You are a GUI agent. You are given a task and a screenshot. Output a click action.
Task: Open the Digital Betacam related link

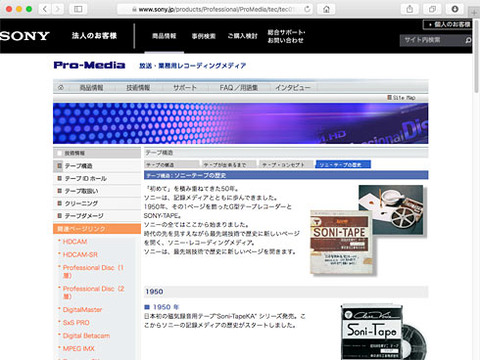click(86, 336)
